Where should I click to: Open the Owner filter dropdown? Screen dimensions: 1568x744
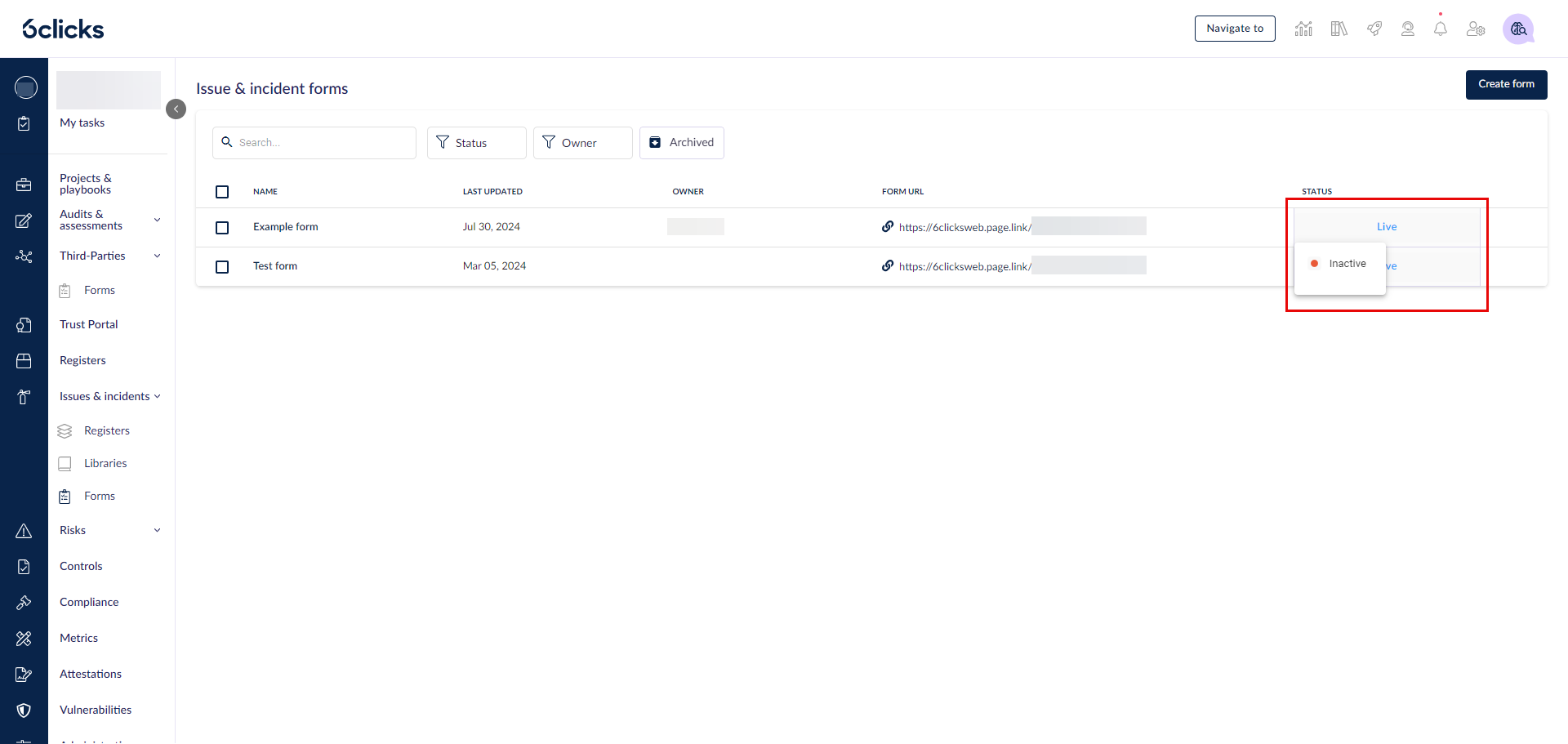coord(583,143)
